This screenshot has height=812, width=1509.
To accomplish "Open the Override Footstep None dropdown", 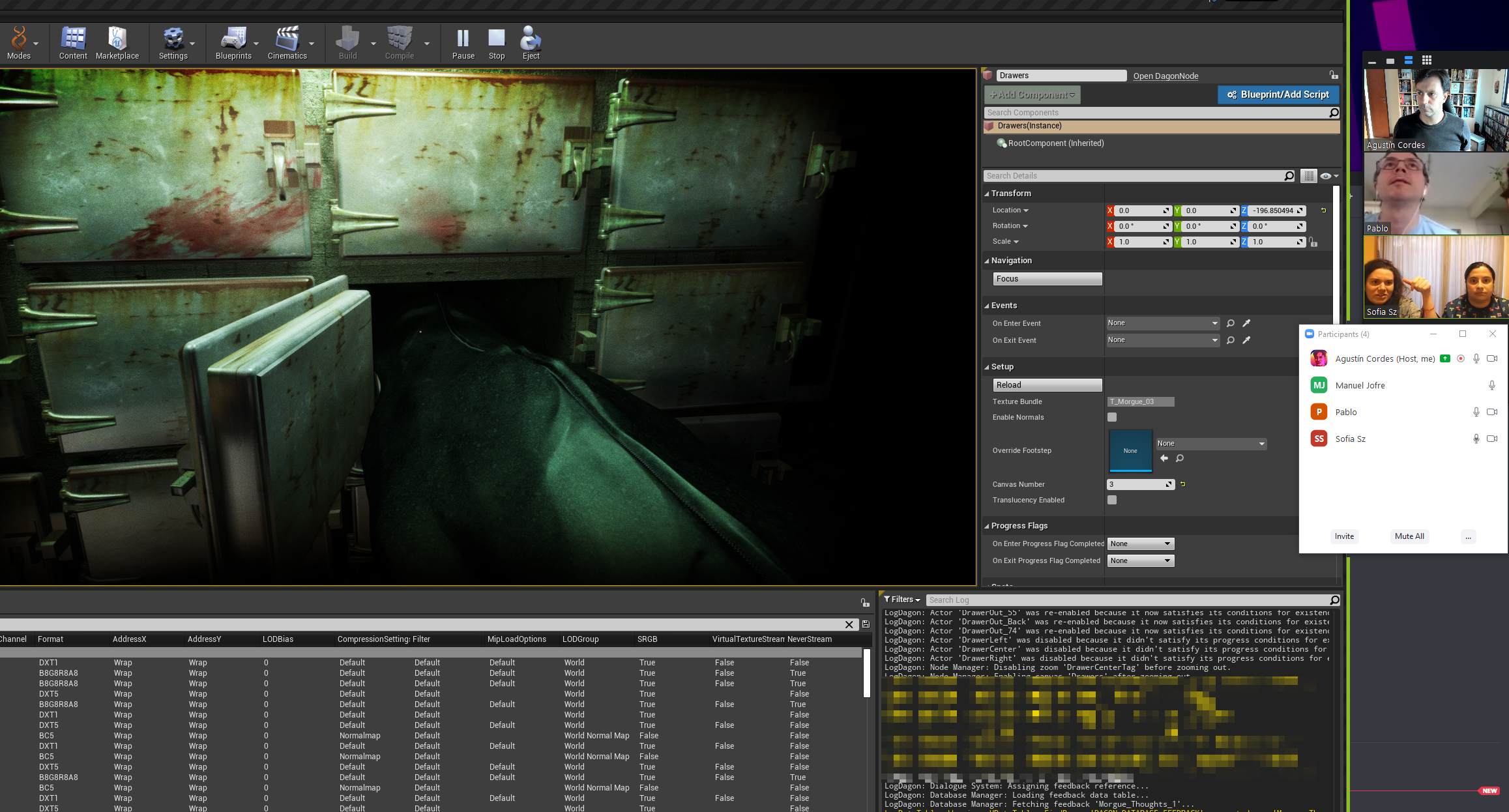I will [1211, 444].
